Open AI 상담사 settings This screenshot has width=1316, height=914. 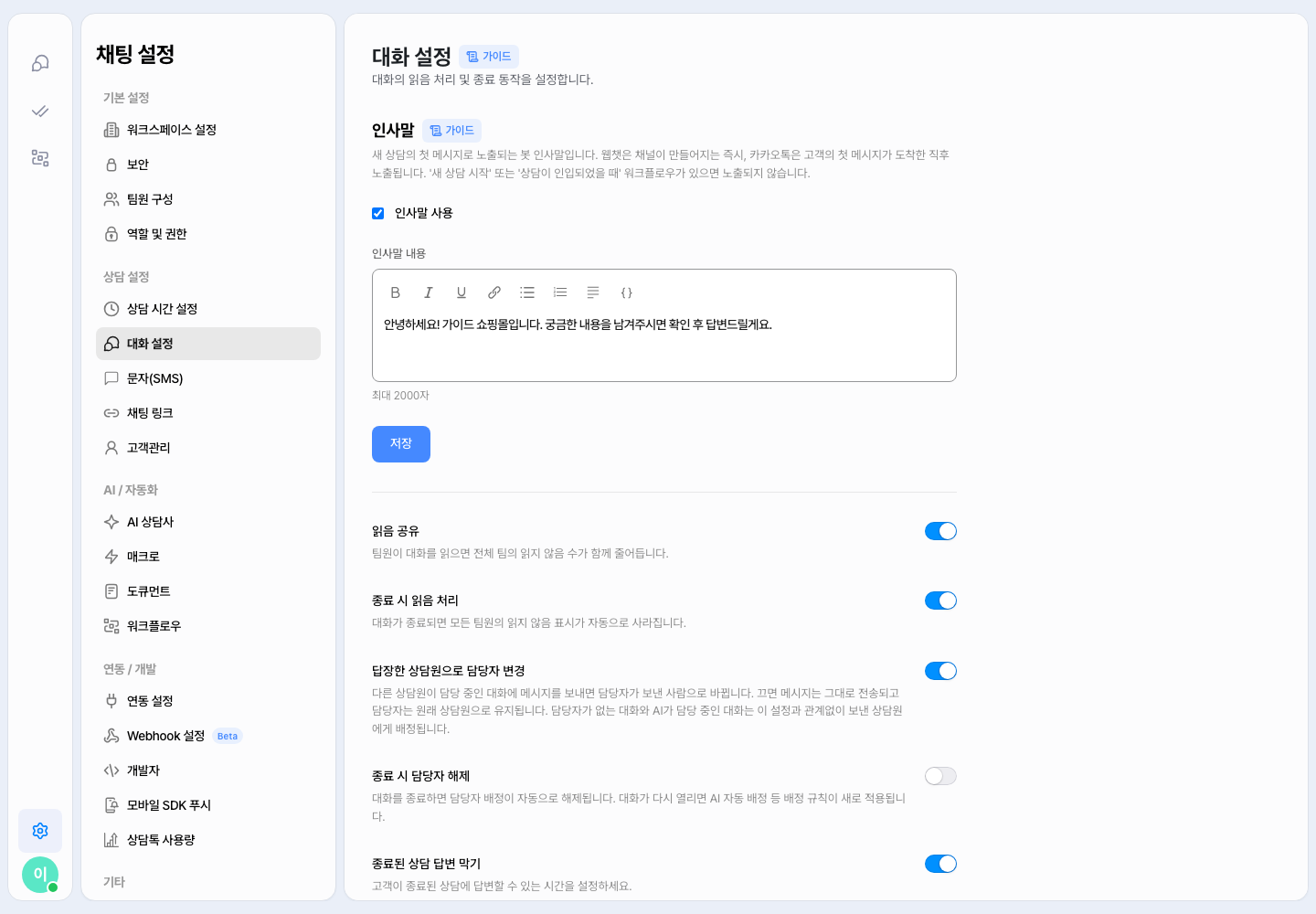[x=208, y=522]
